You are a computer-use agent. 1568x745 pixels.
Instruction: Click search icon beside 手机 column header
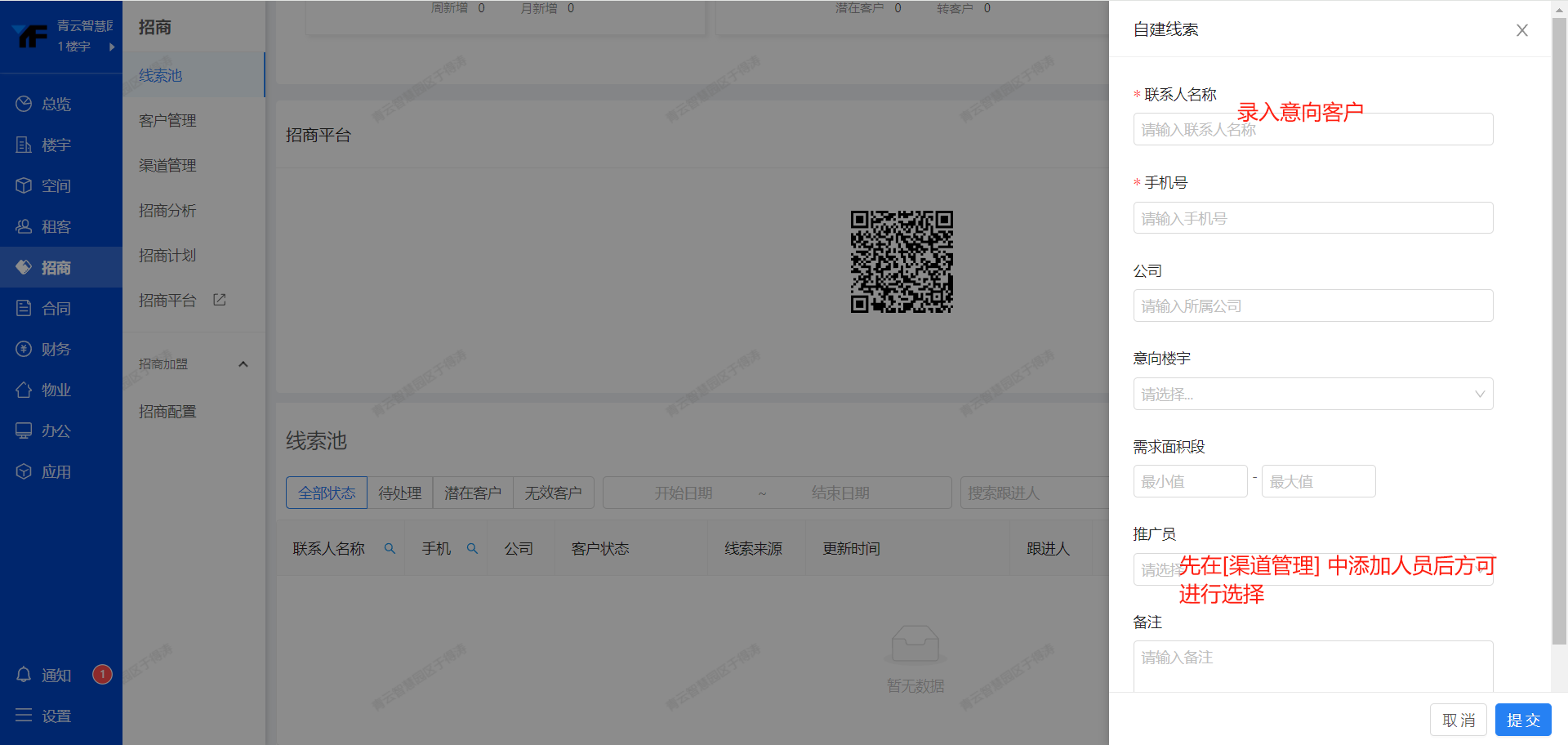click(472, 549)
